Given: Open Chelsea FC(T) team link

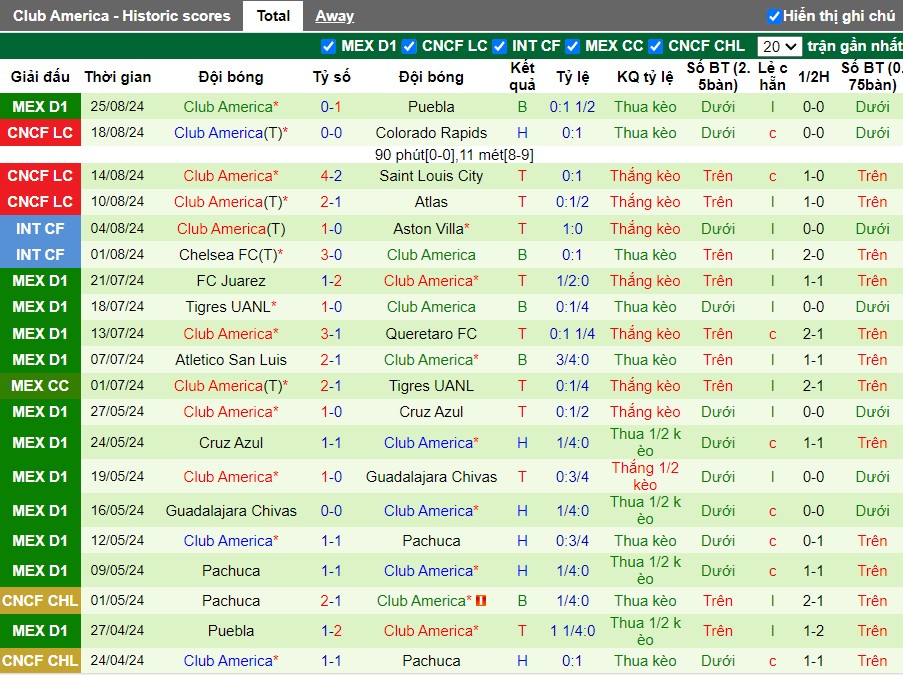Looking at the screenshot, I should (231, 255).
